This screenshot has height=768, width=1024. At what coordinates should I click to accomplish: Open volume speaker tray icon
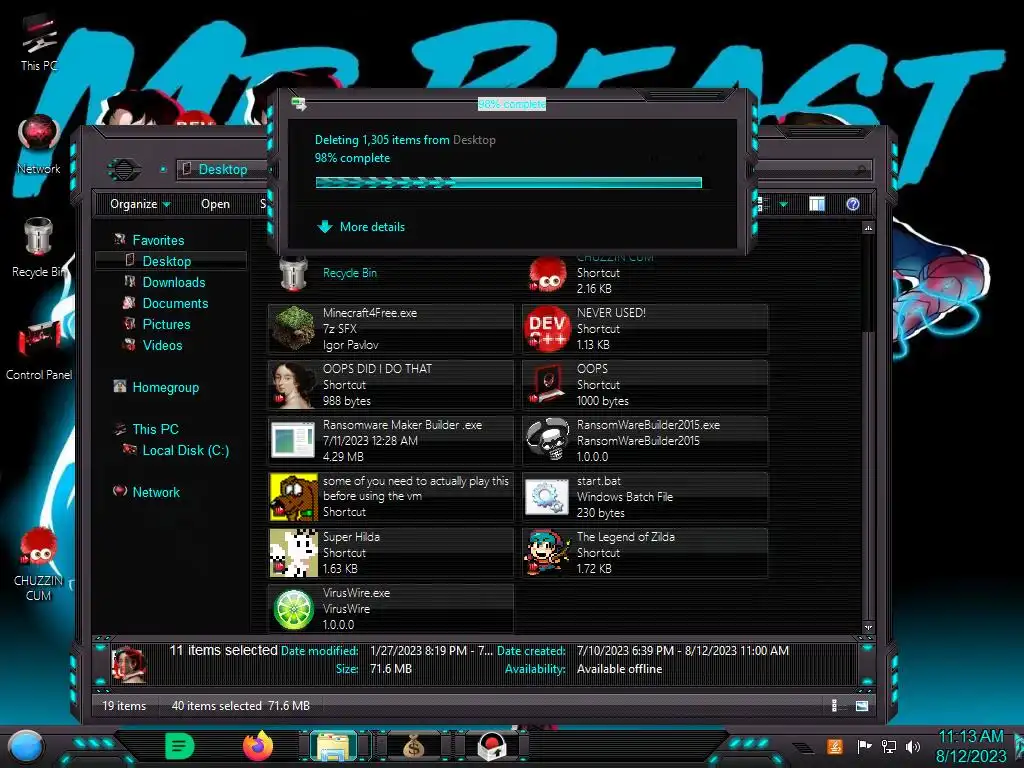tap(913, 746)
